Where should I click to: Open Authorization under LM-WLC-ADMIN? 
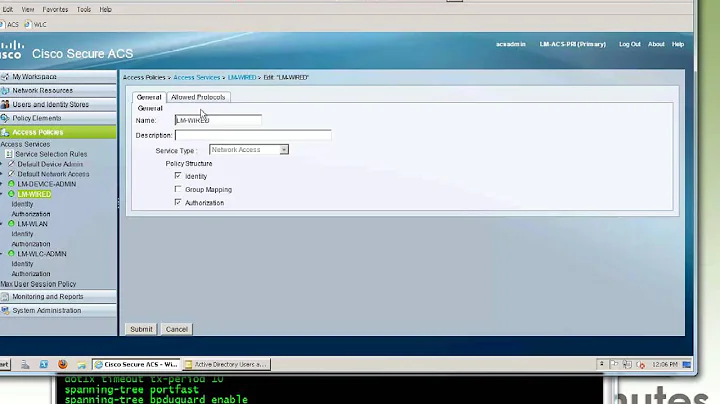(31, 274)
